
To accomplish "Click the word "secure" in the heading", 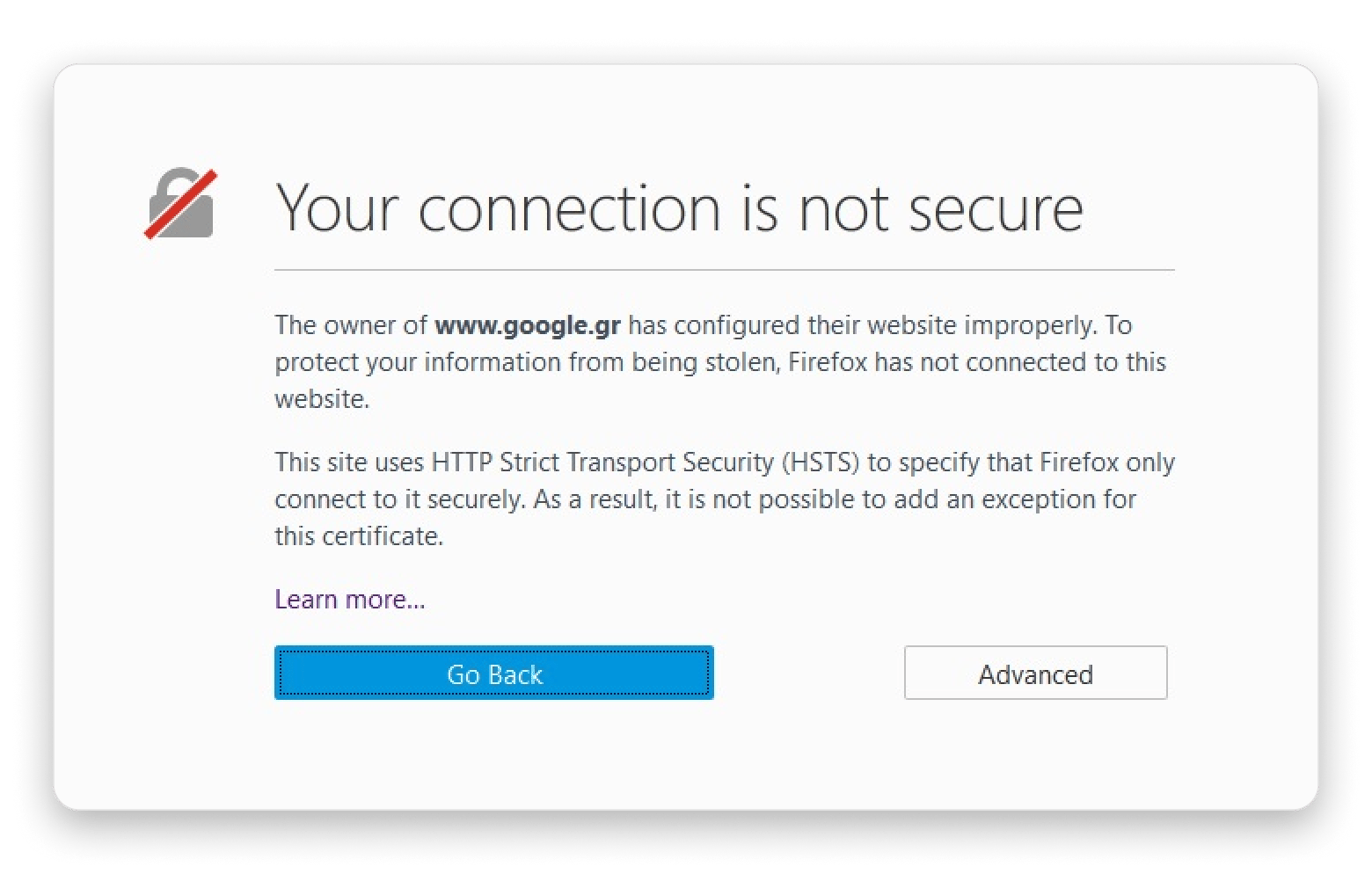I will 995,209.
